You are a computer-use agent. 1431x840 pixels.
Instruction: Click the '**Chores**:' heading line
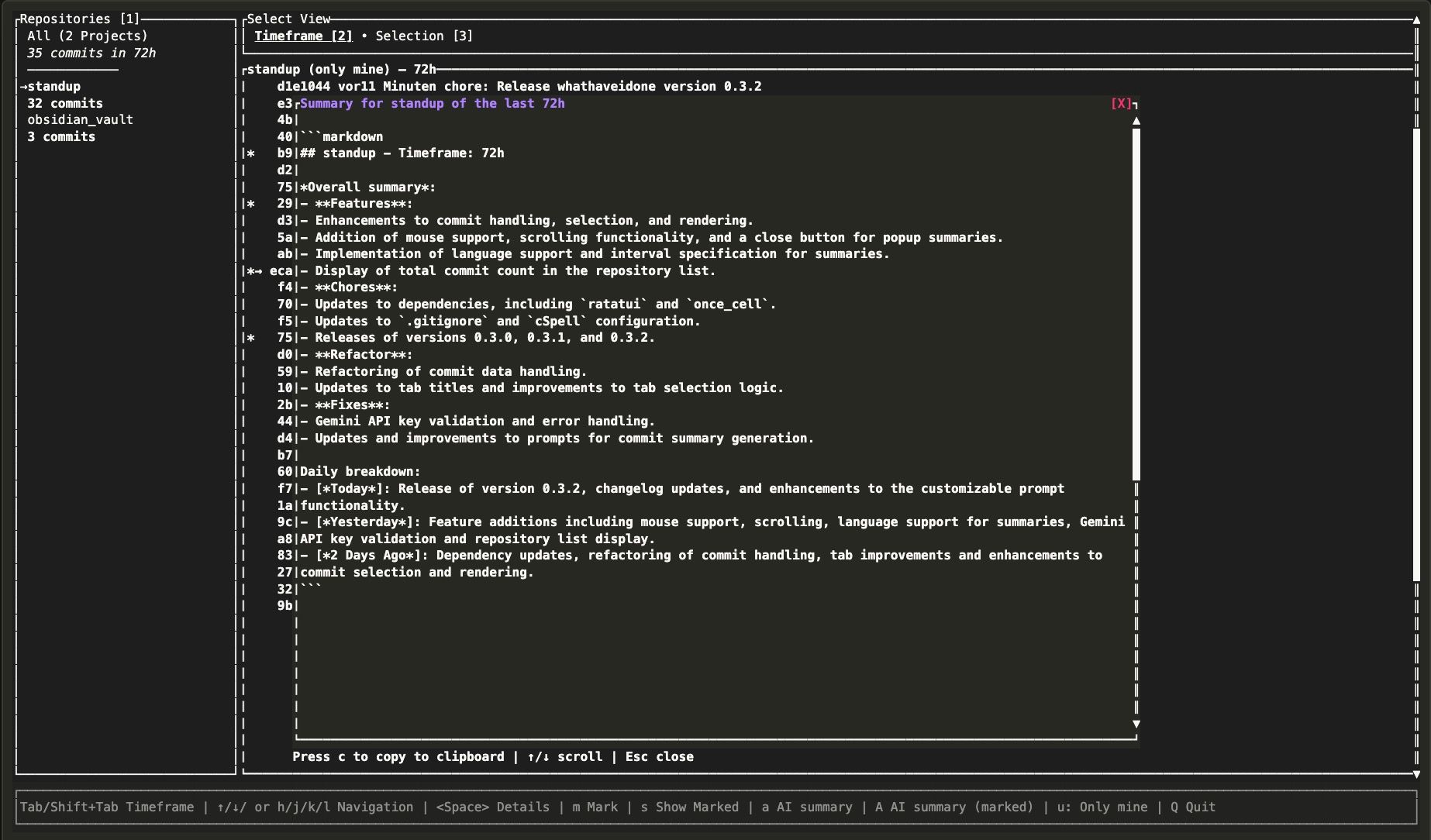point(349,287)
